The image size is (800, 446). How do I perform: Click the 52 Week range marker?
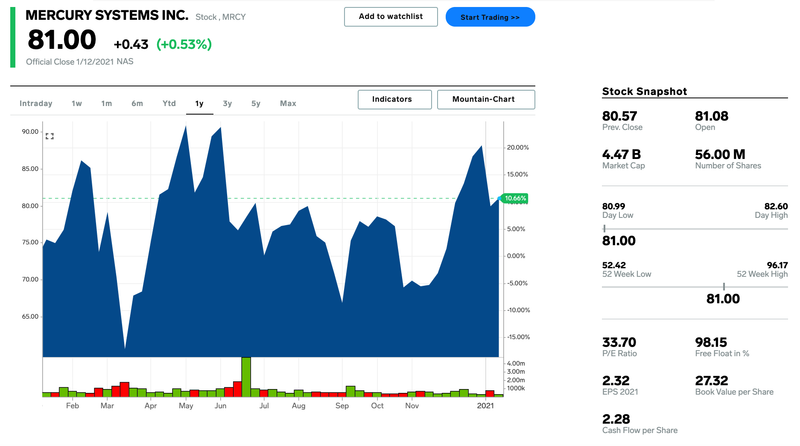click(x=723, y=287)
